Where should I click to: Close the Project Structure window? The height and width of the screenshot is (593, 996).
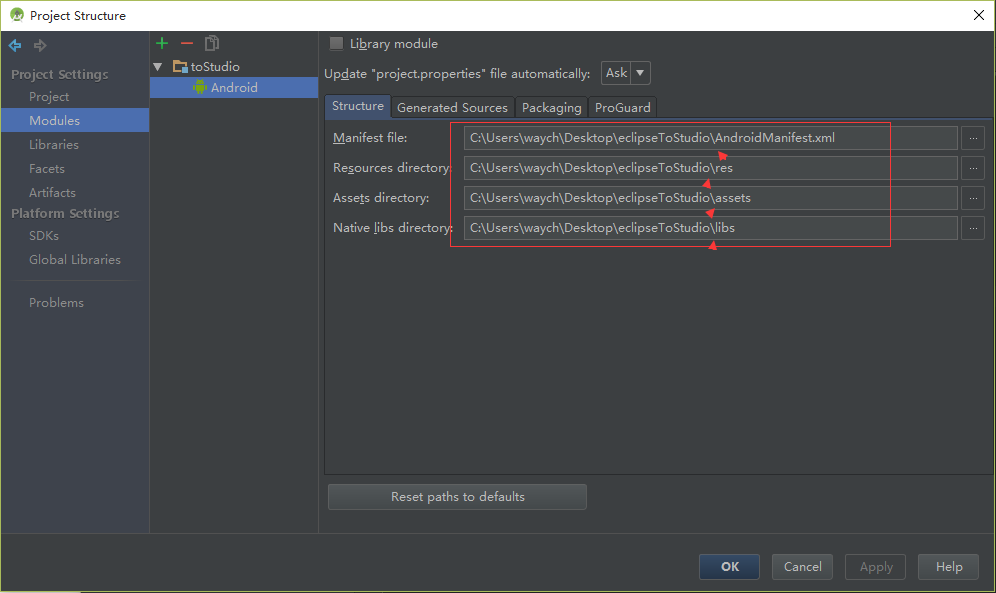(x=979, y=15)
